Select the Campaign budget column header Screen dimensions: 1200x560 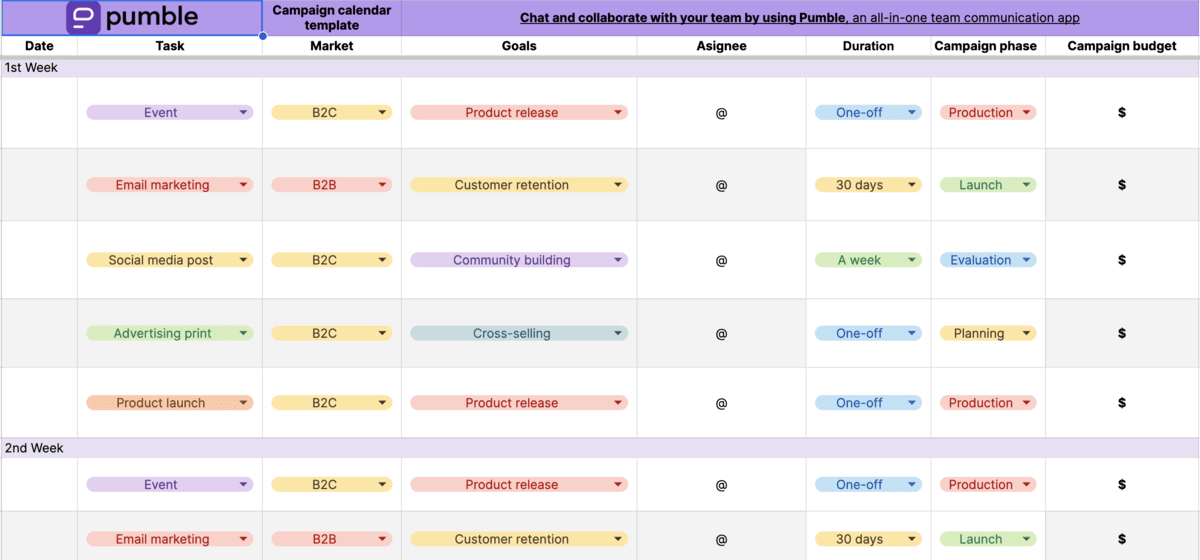[1122, 46]
